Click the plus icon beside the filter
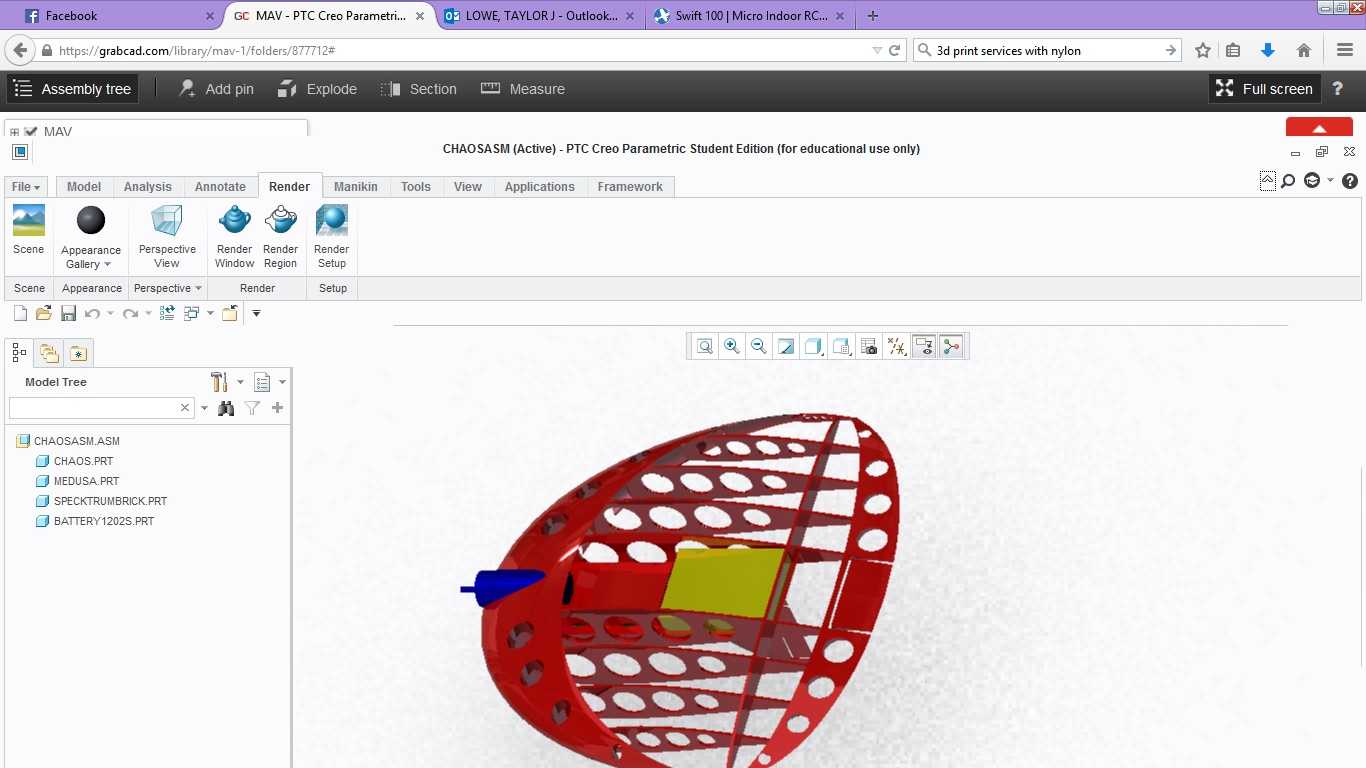 (x=278, y=408)
